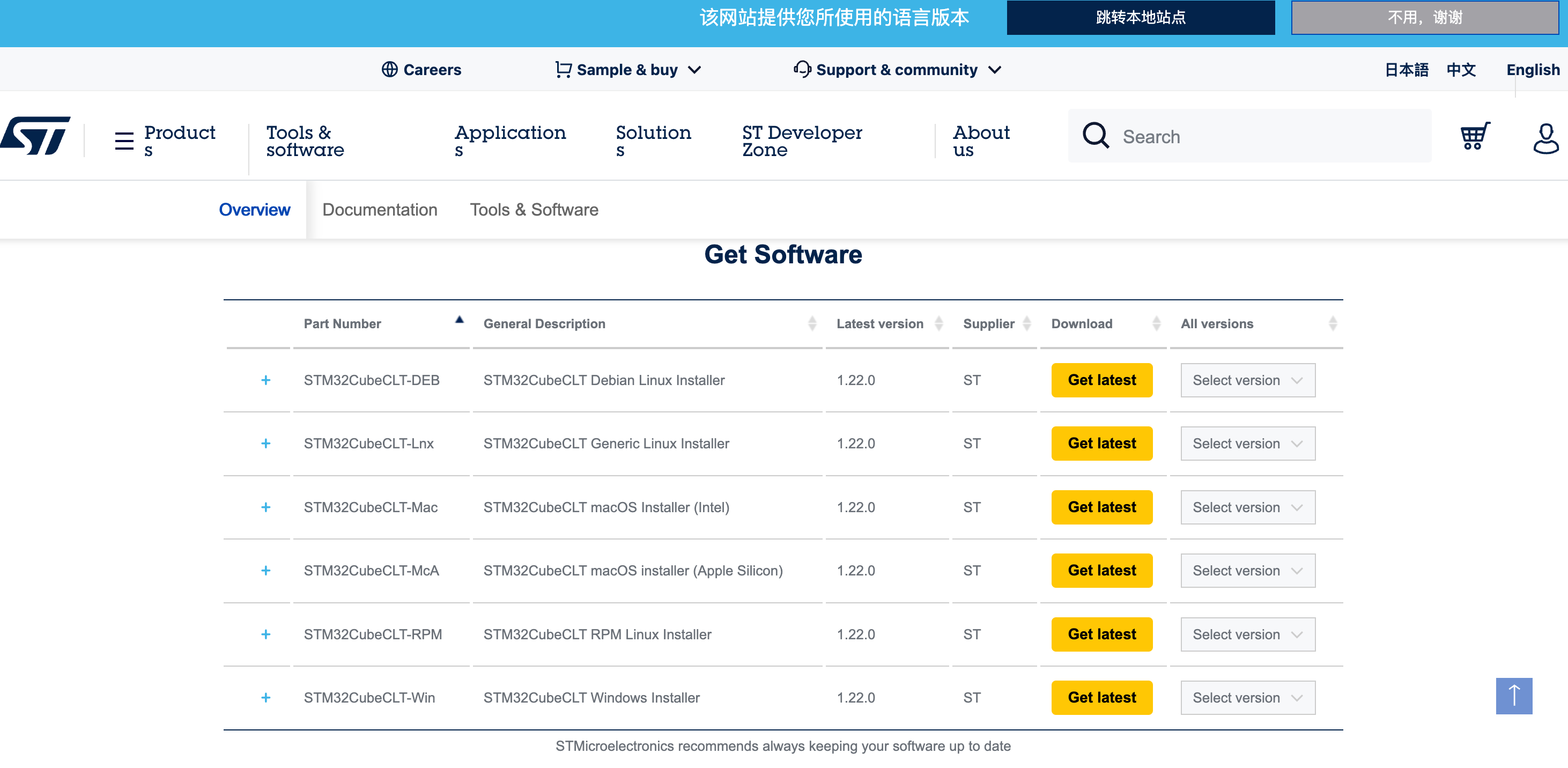Expand the STM32CubeCLT-Win row
This screenshot has width=1568, height=768.
pos(265,697)
